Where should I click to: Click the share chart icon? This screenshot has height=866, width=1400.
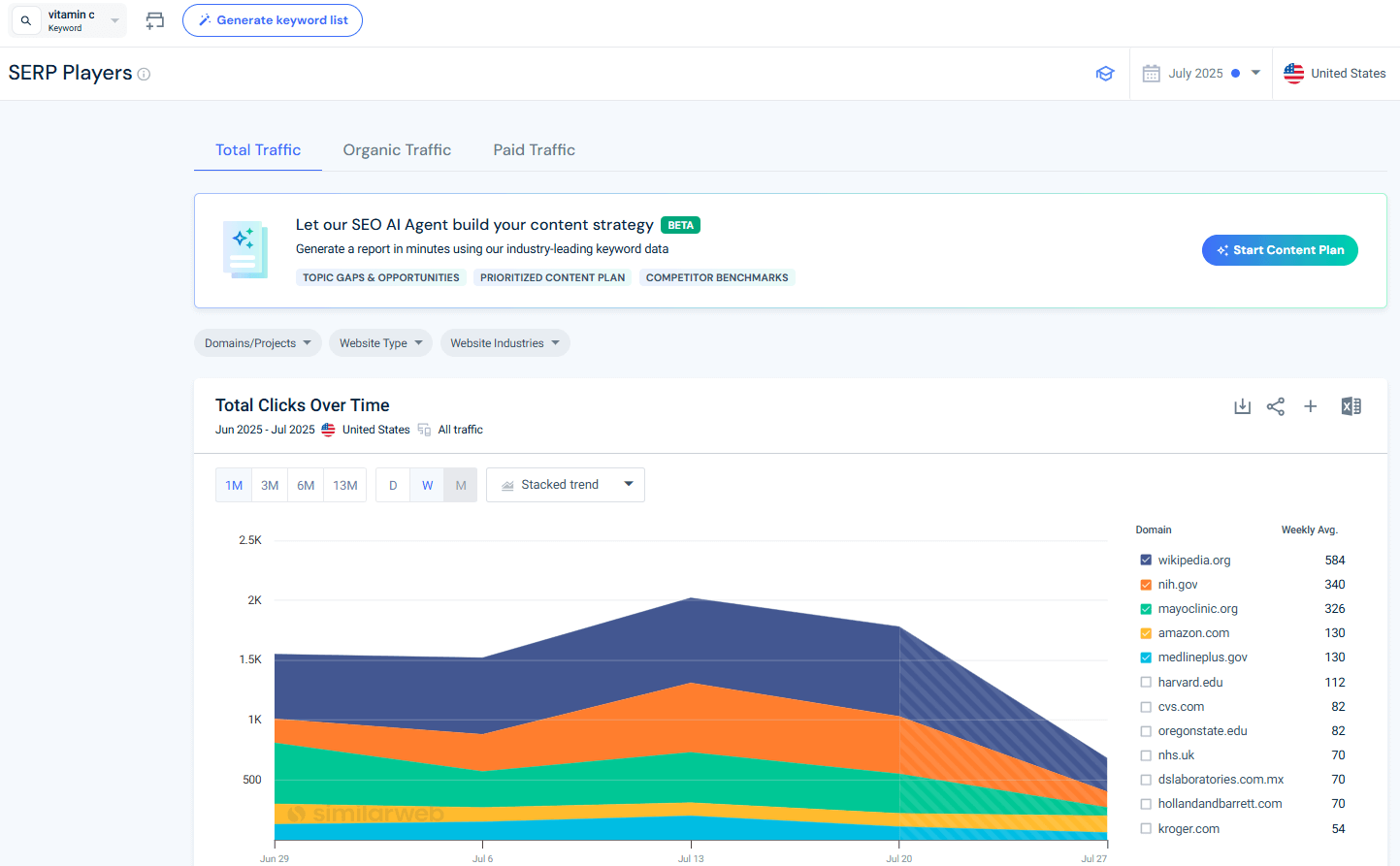click(1276, 406)
